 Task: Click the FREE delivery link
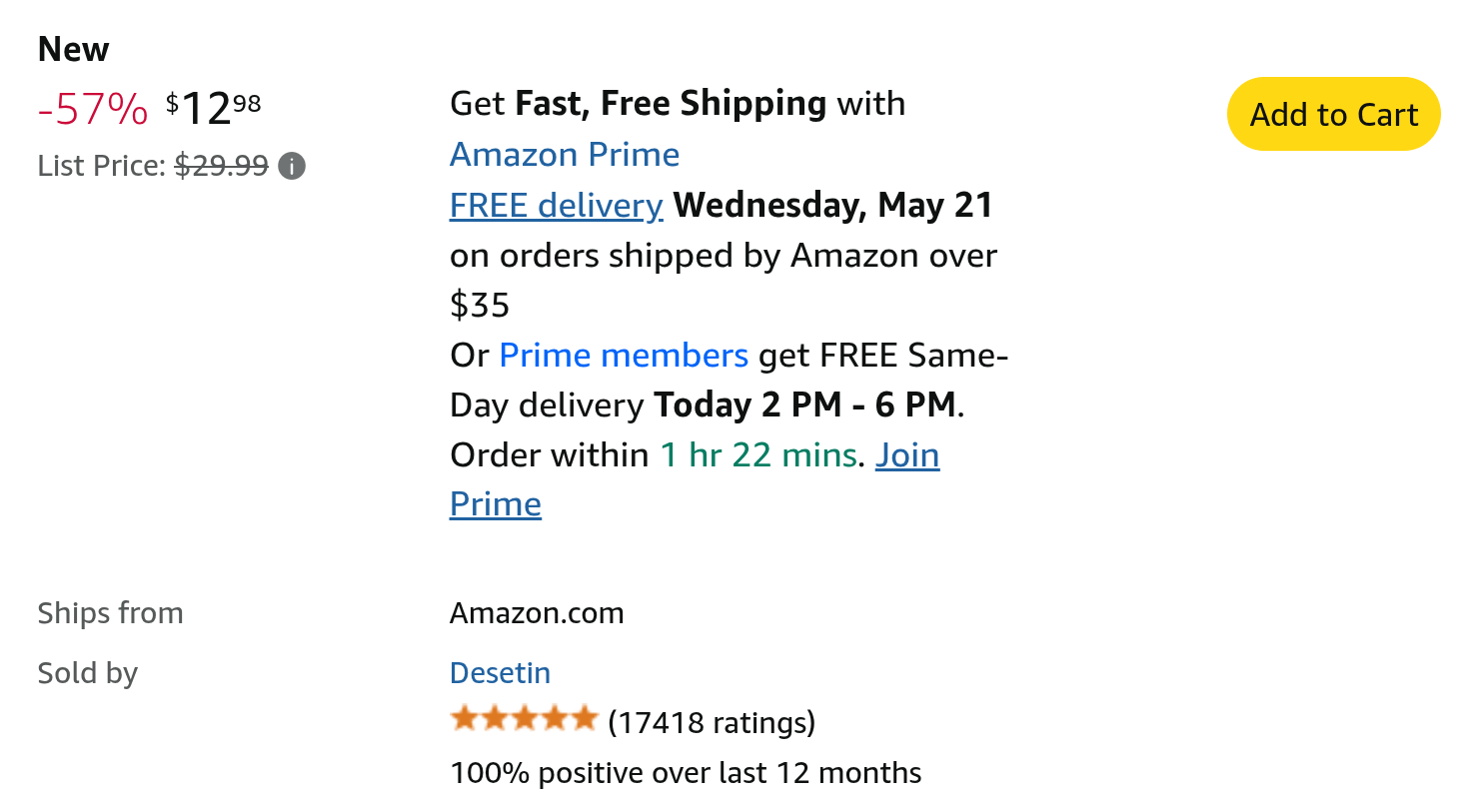[x=556, y=206]
